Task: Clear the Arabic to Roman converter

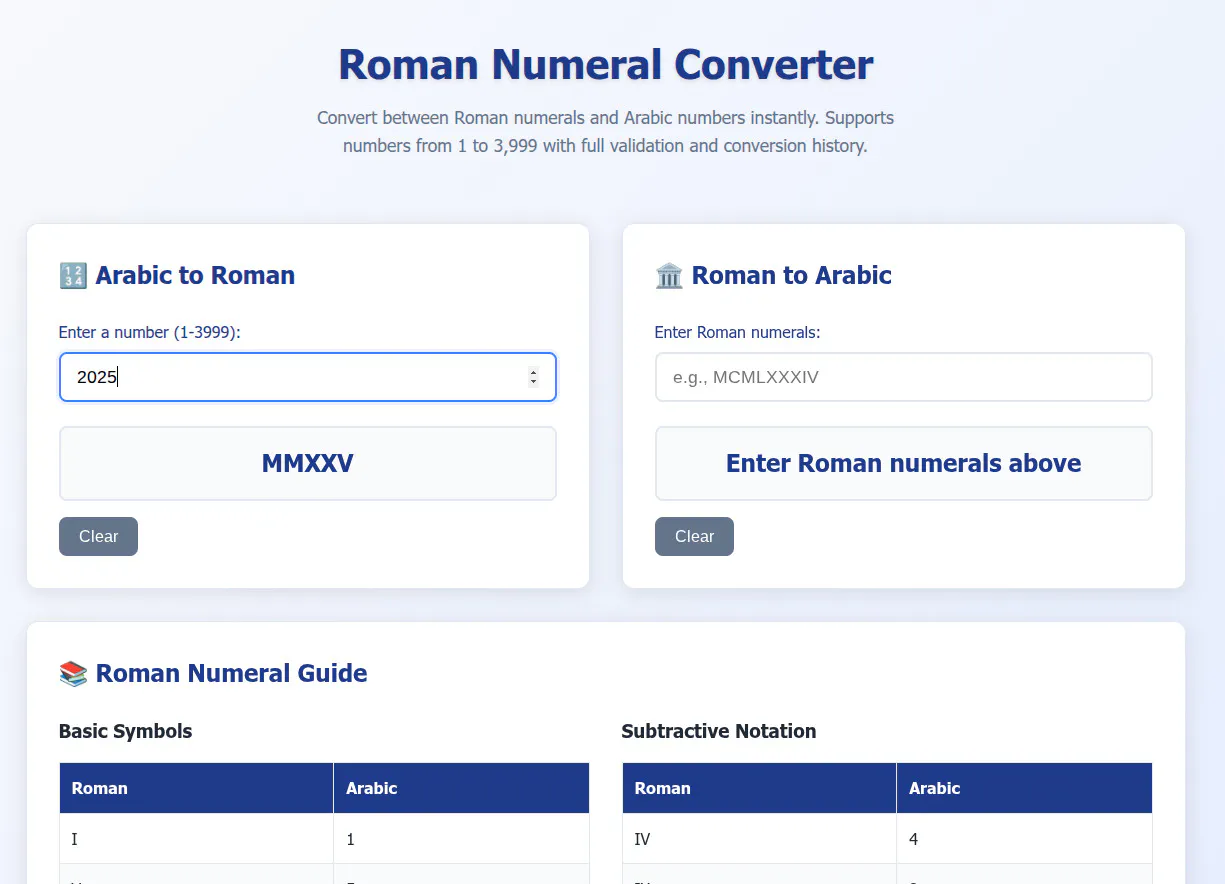Action: click(x=98, y=536)
